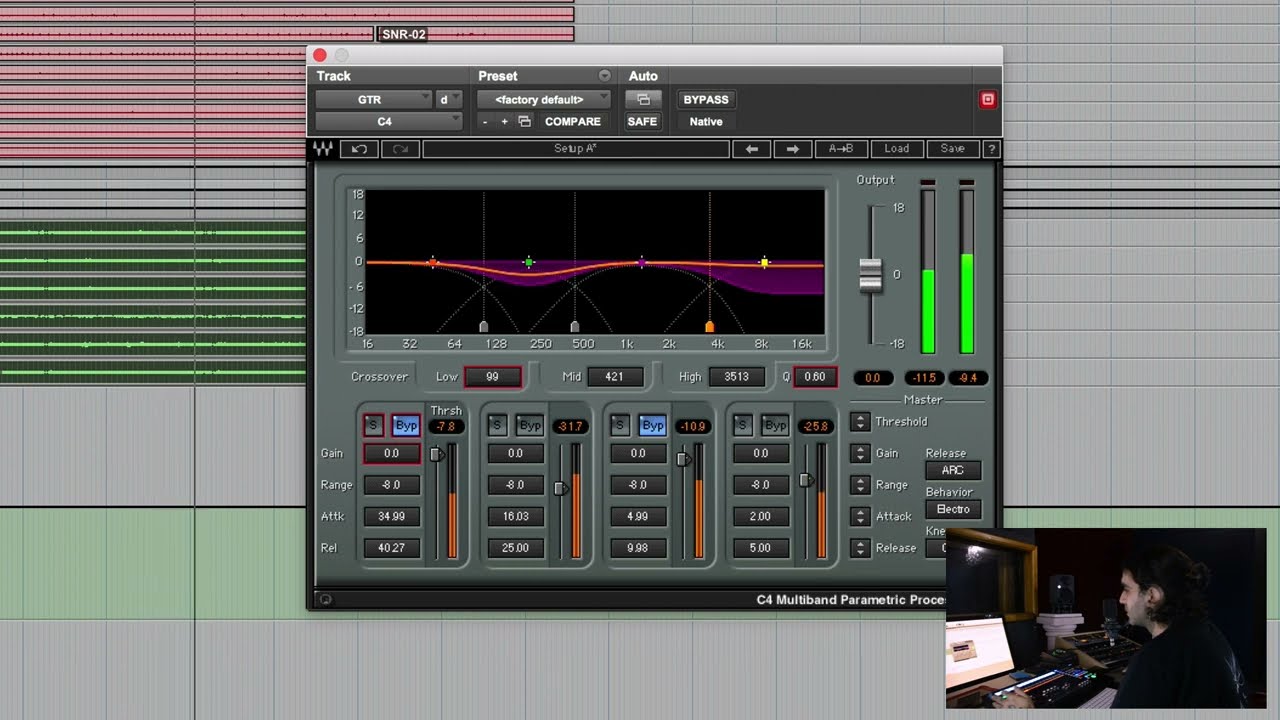The width and height of the screenshot is (1280, 720).
Task: Bypass the fourth band
Action: tap(776, 425)
